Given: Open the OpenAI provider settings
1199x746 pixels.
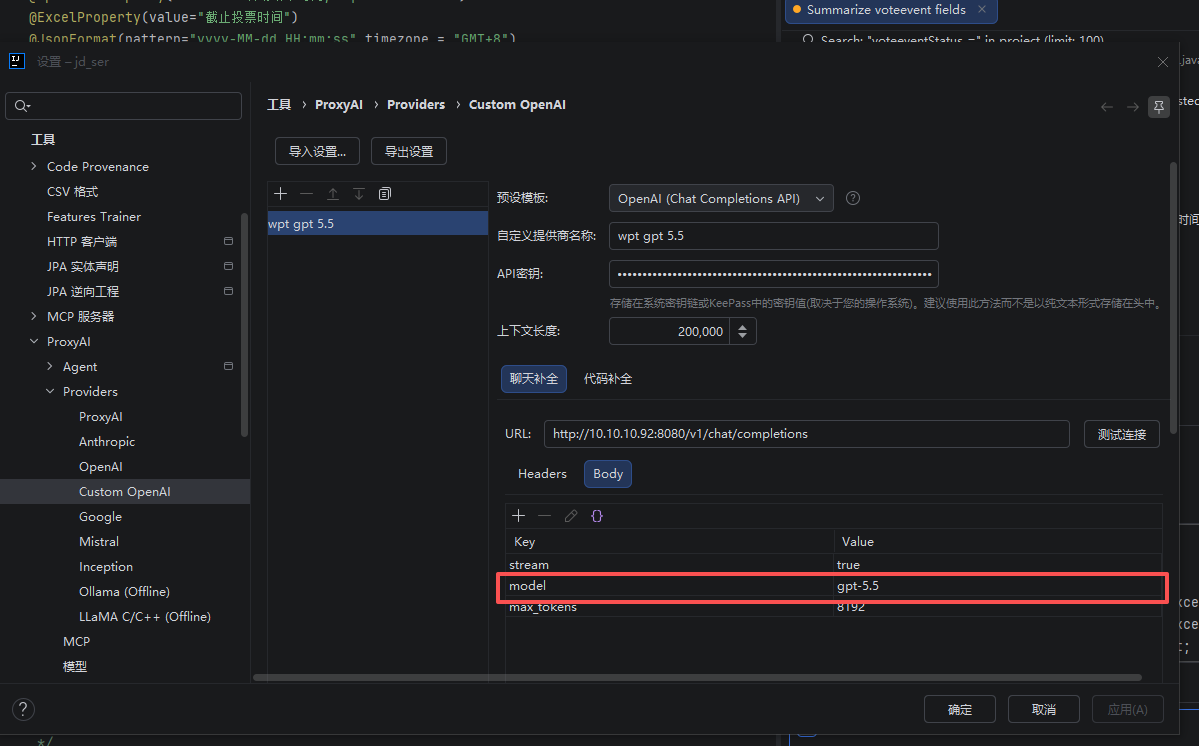Looking at the screenshot, I should pos(101,467).
